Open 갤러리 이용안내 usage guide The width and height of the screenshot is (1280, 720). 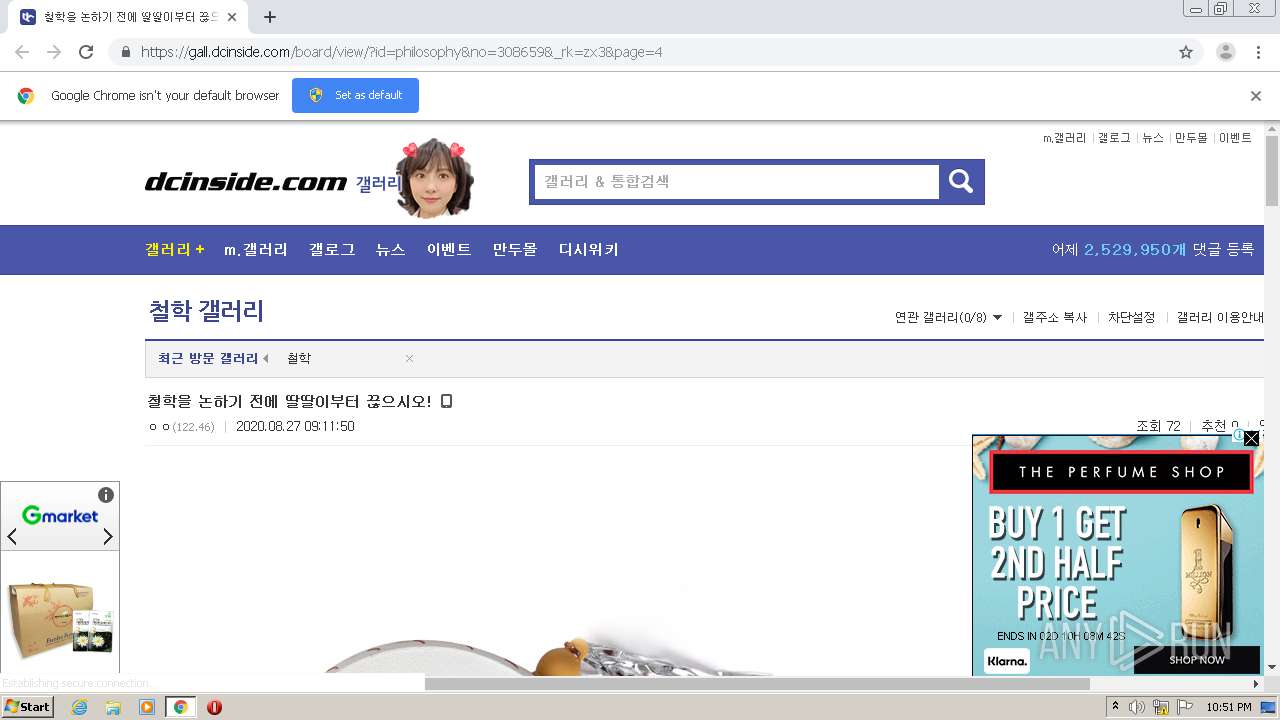coord(1220,317)
